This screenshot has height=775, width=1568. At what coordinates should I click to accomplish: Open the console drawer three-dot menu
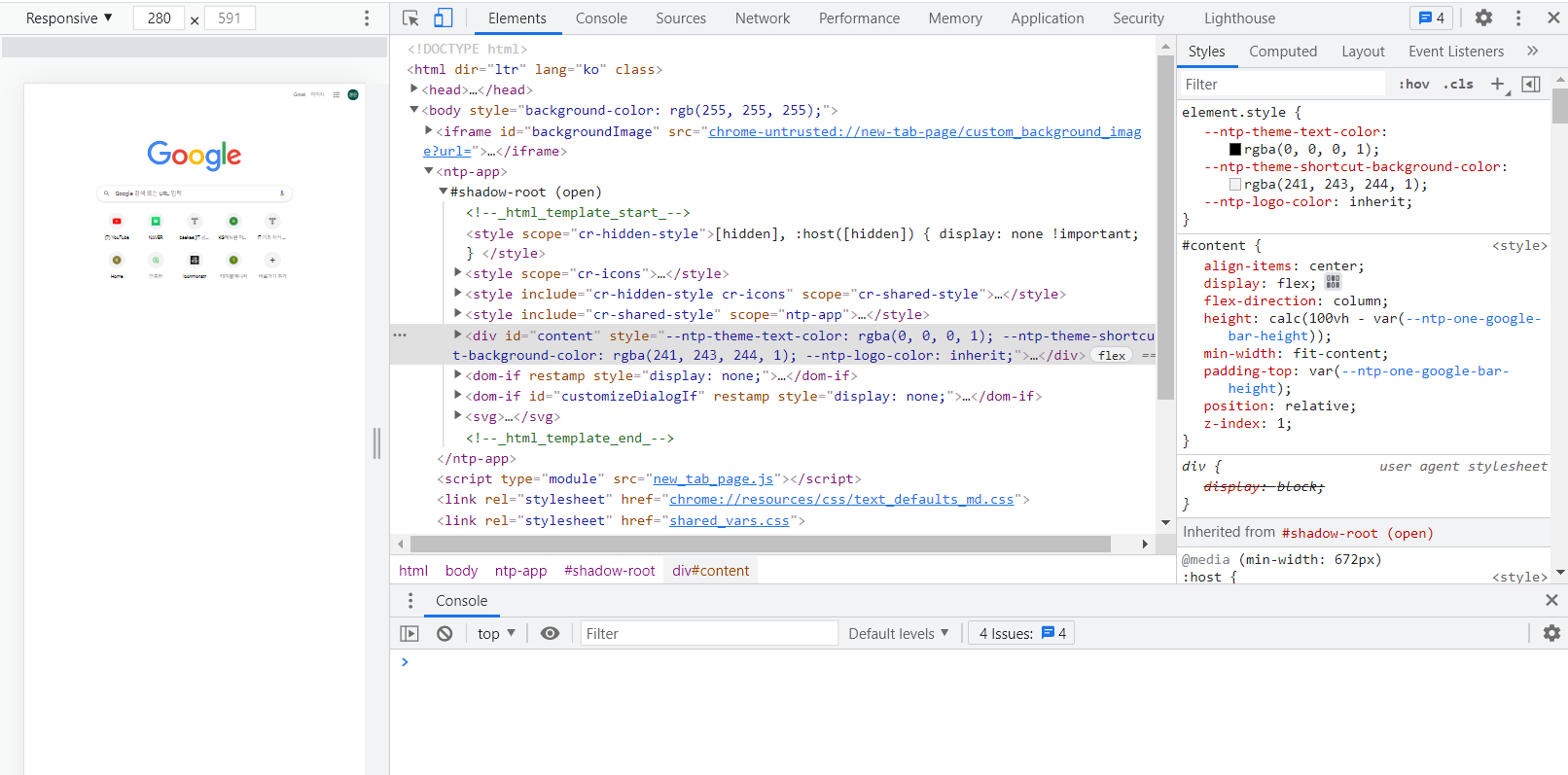pos(410,600)
